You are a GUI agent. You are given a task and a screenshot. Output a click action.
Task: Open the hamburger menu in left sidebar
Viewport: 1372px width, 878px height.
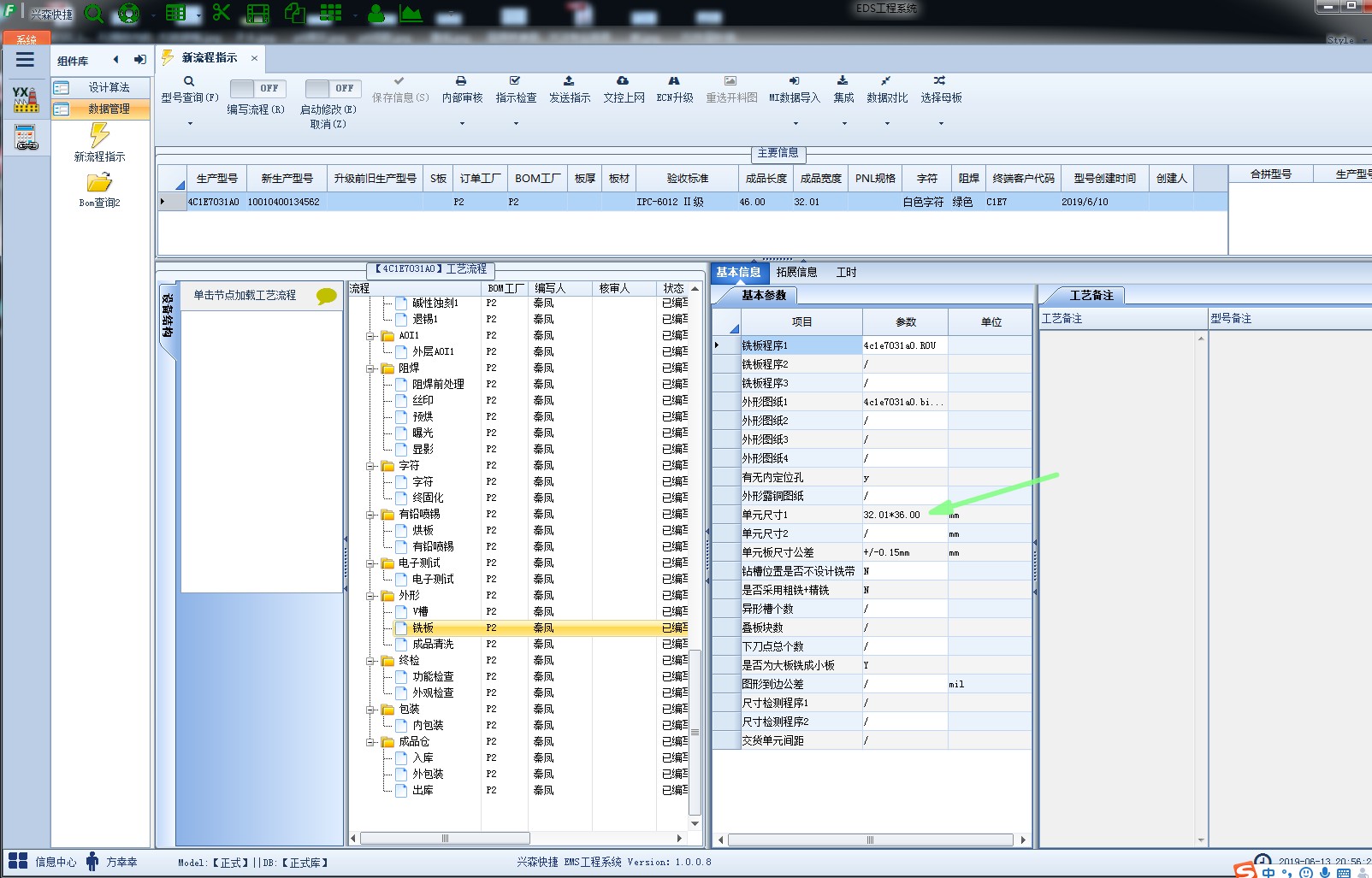tap(25, 60)
